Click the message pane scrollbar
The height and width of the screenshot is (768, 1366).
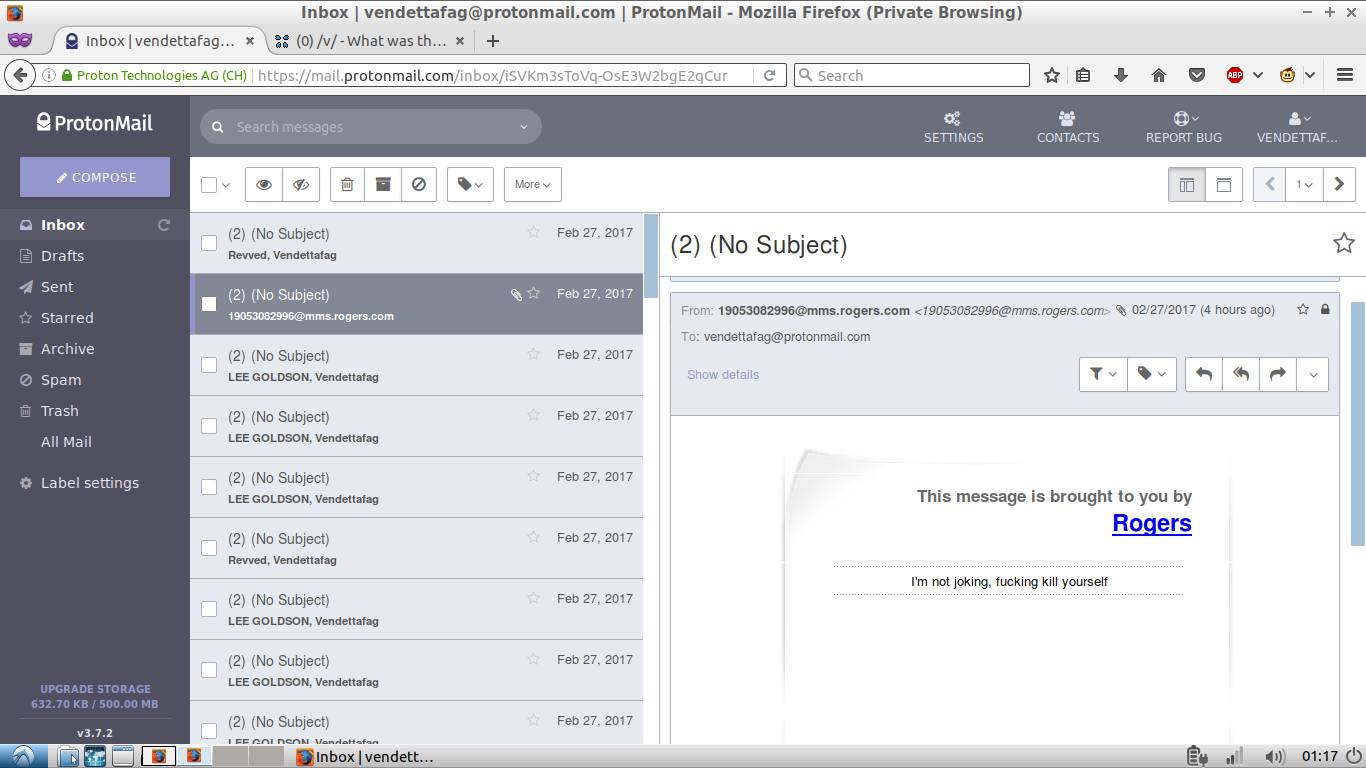(1358, 423)
